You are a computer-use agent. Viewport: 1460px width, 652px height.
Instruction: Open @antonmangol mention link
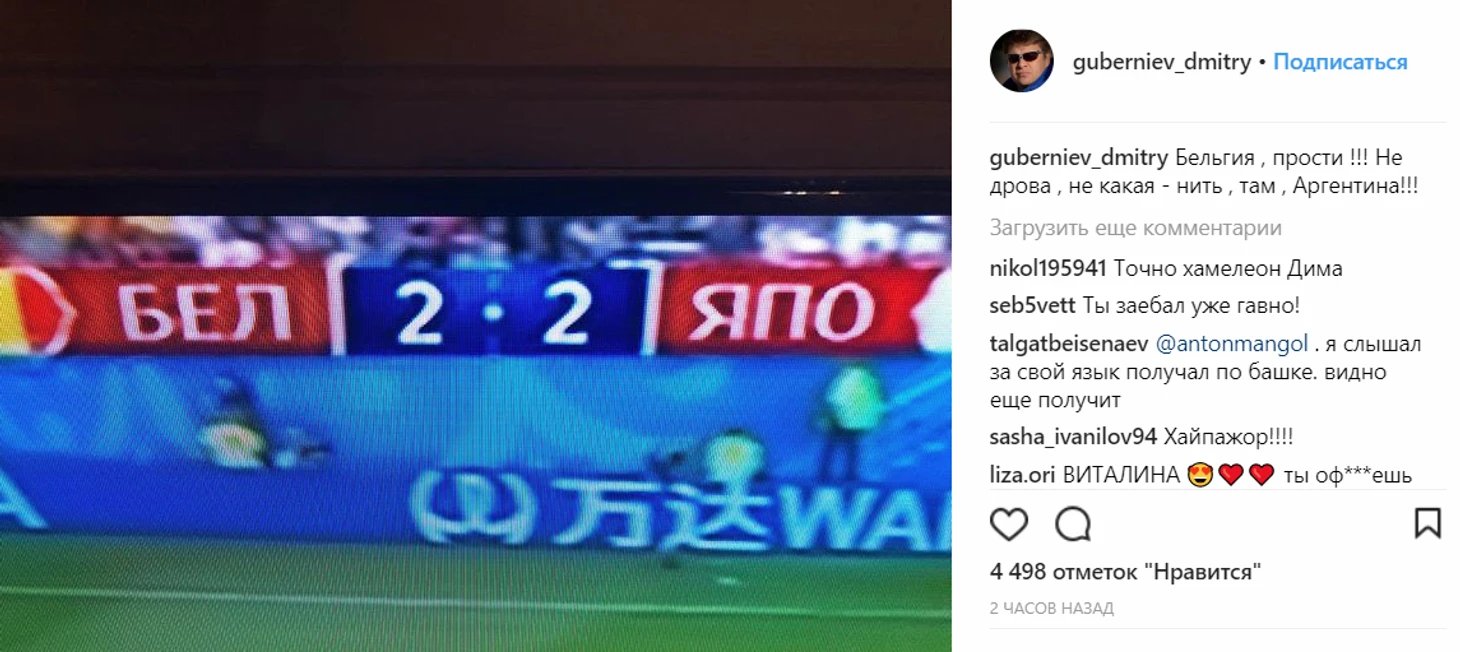click(1231, 344)
